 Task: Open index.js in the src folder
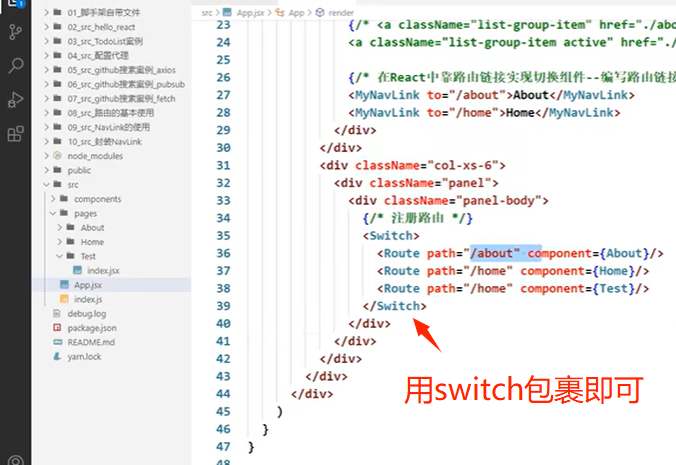[x=88, y=299]
